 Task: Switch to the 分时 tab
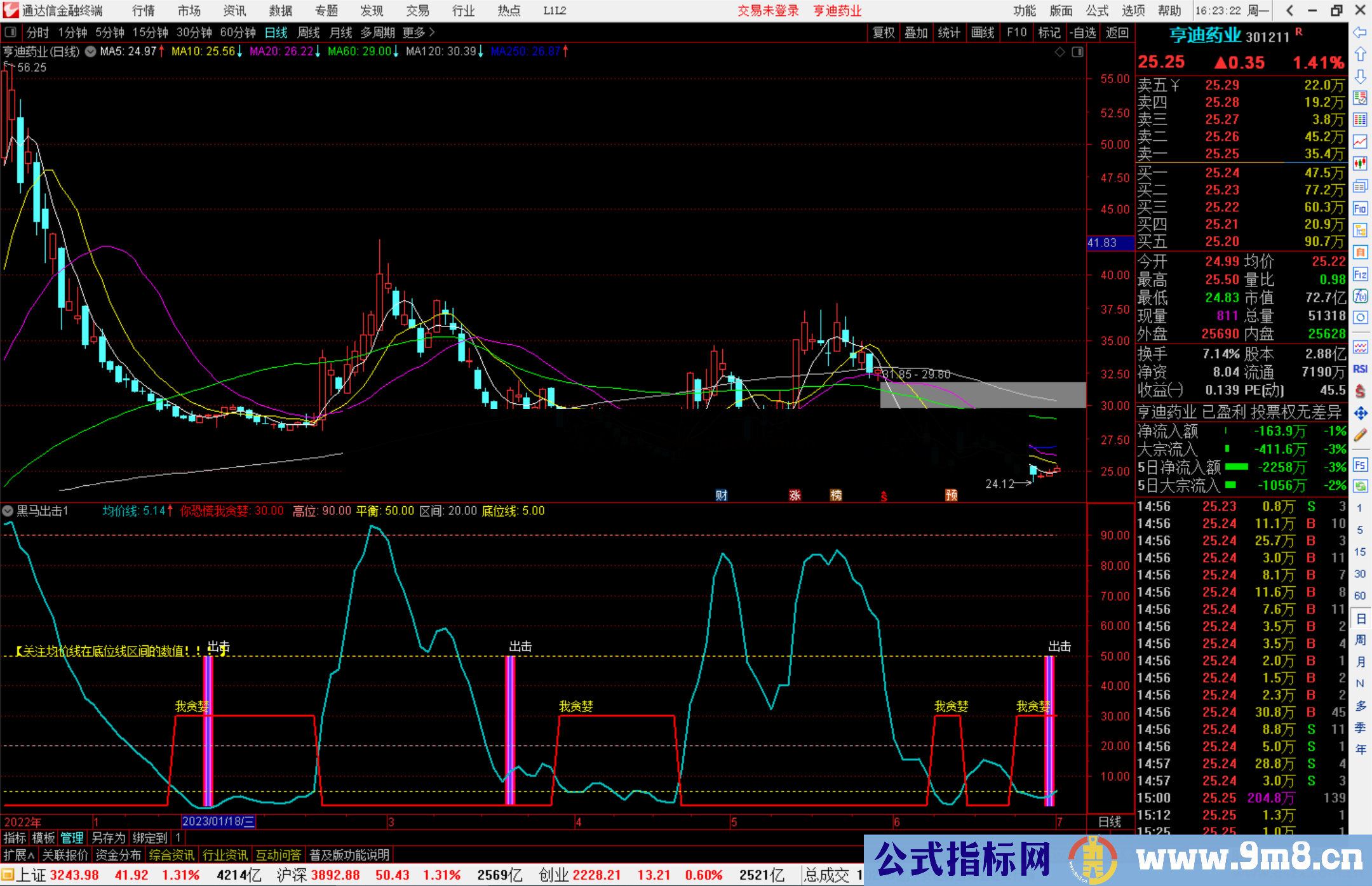[x=37, y=32]
